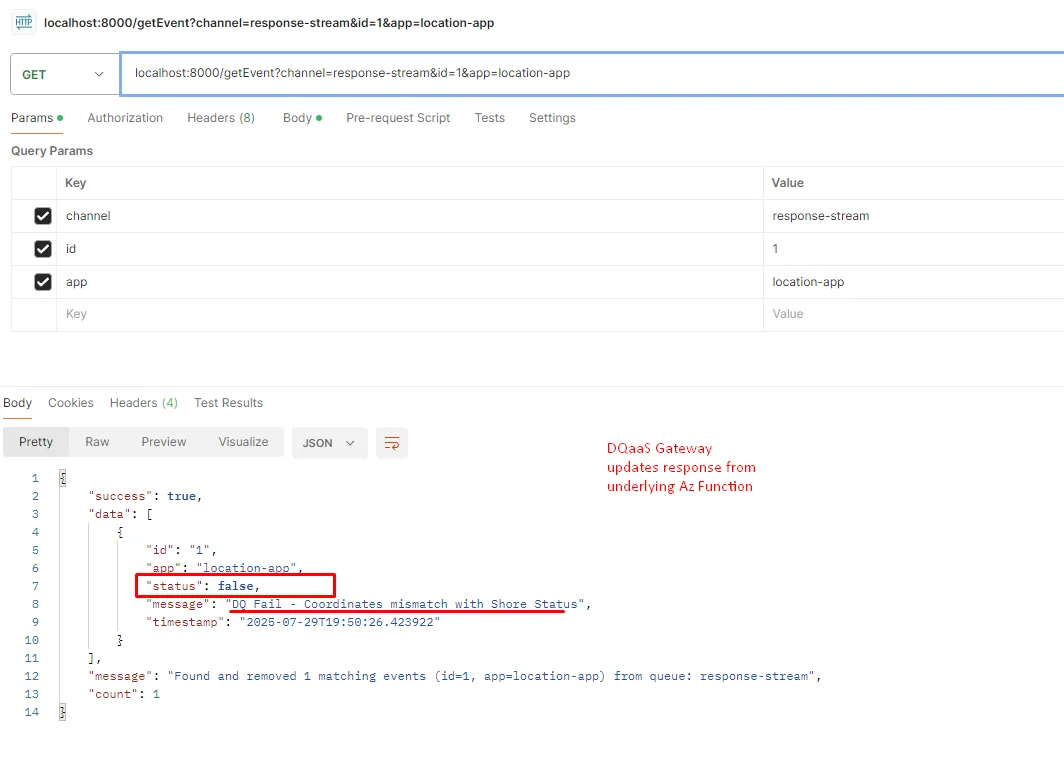Click the wrap lines icon in response toolbar
The image size is (1064, 784).
point(392,443)
